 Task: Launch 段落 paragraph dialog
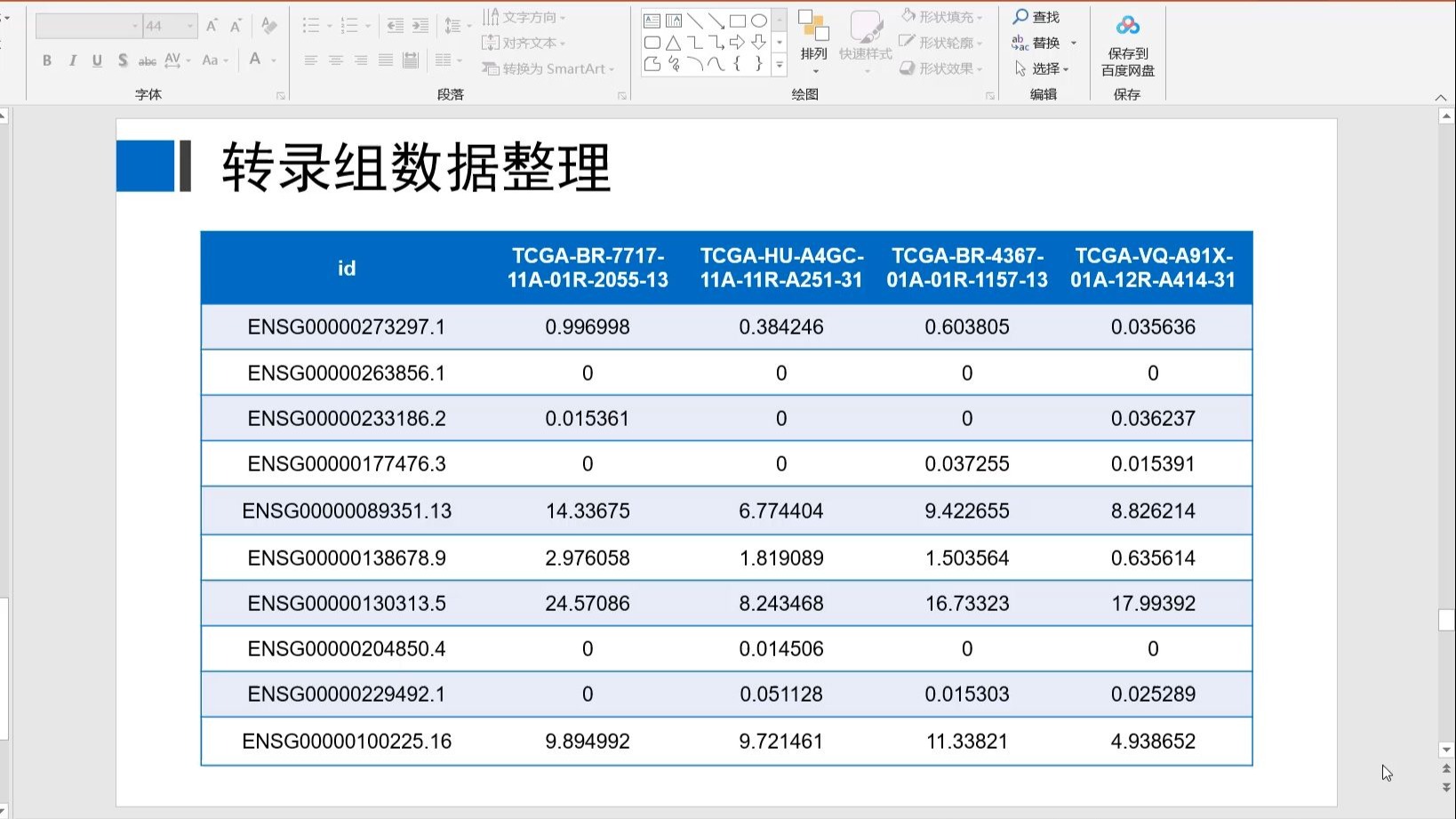point(621,95)
